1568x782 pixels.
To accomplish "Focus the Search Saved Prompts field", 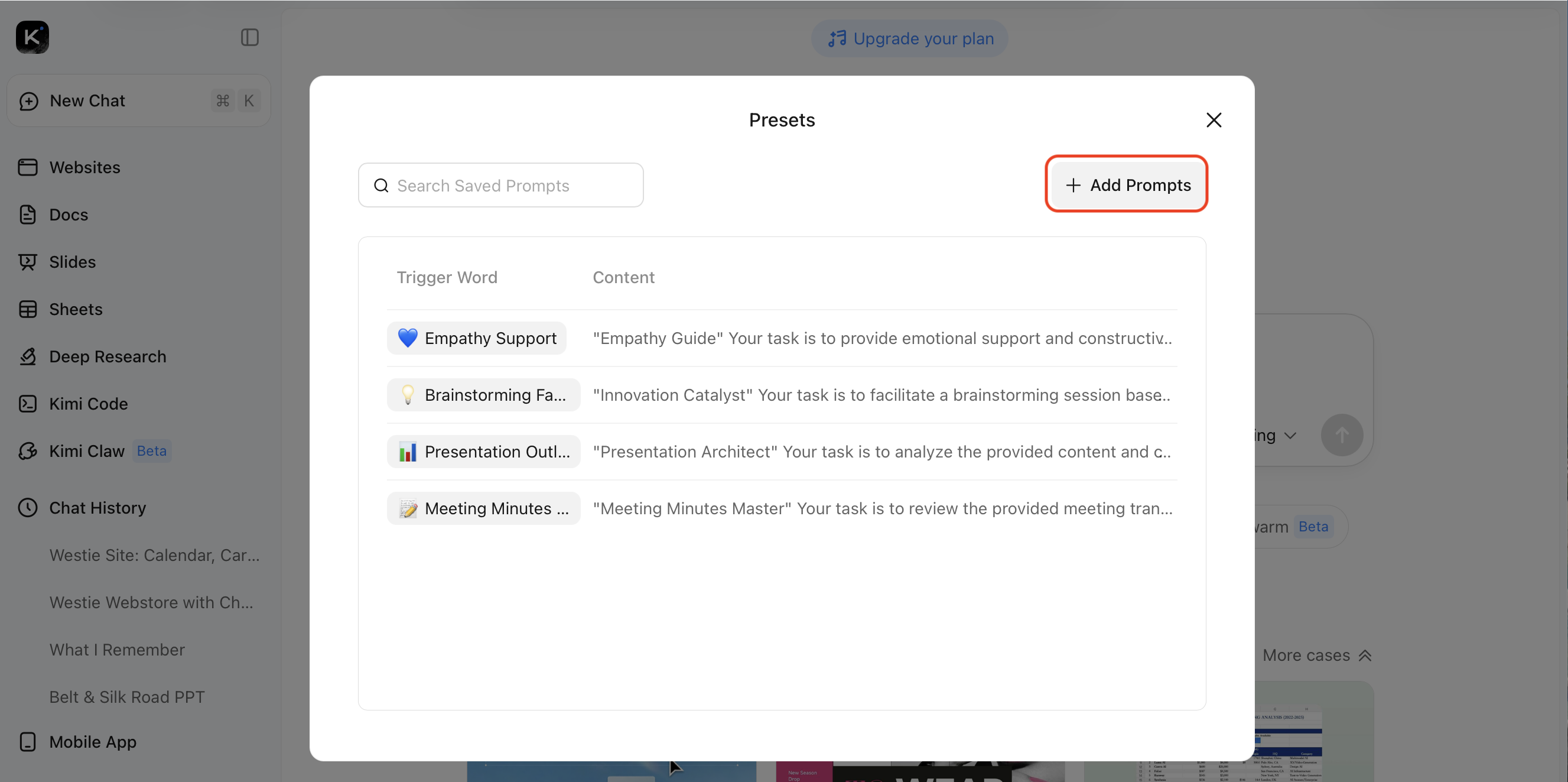I will coord(501,185).
